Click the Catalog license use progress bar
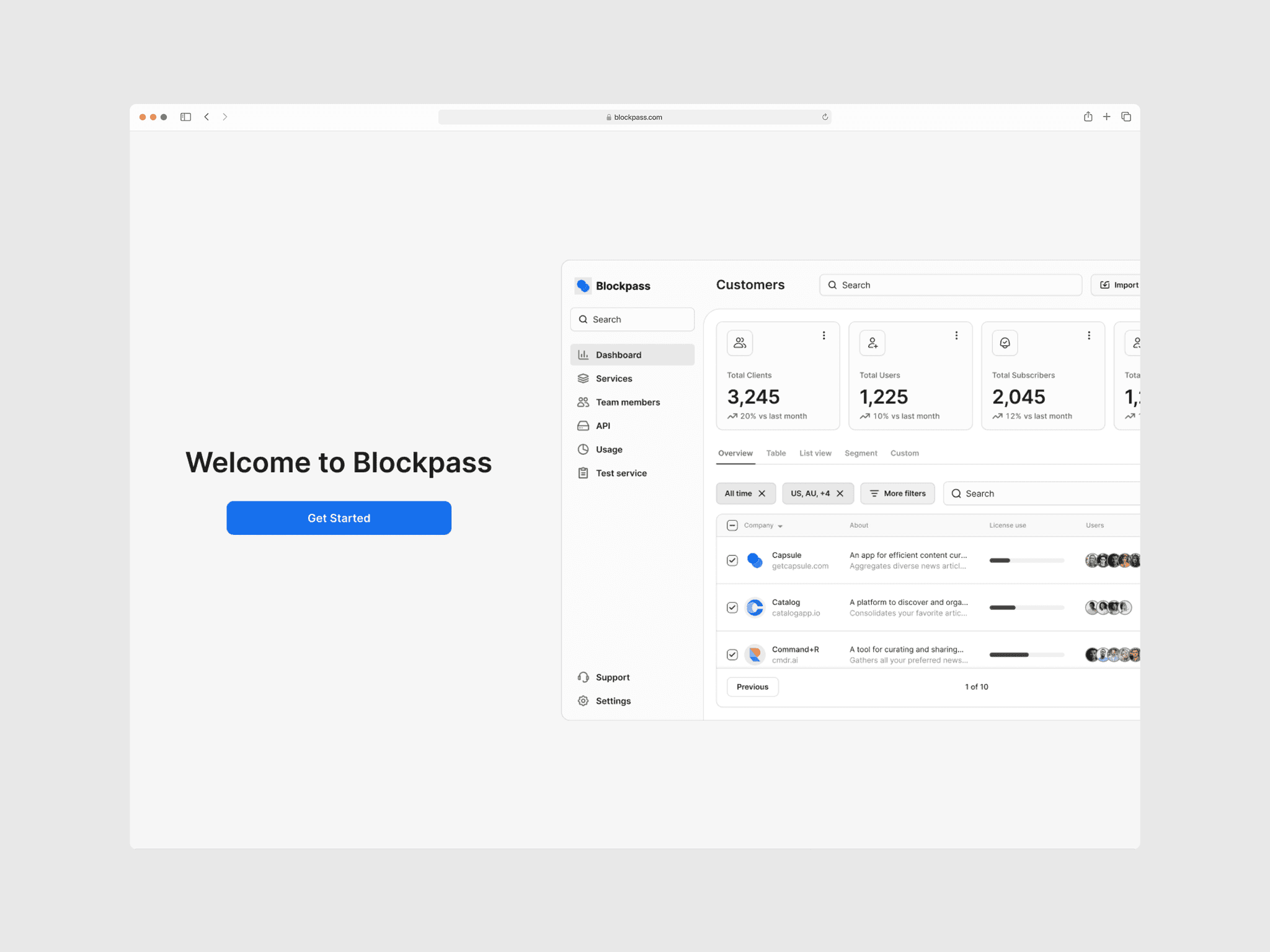This screenshot has width=1270, height=952. pyautogui.click(x=1026, y=607)
